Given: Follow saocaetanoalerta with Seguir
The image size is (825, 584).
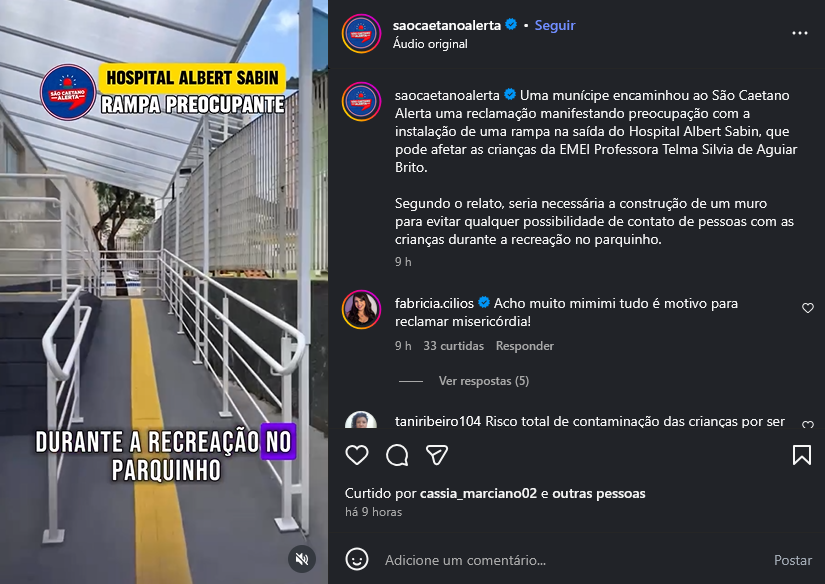Looking at the screenshot, I should 555,25.
